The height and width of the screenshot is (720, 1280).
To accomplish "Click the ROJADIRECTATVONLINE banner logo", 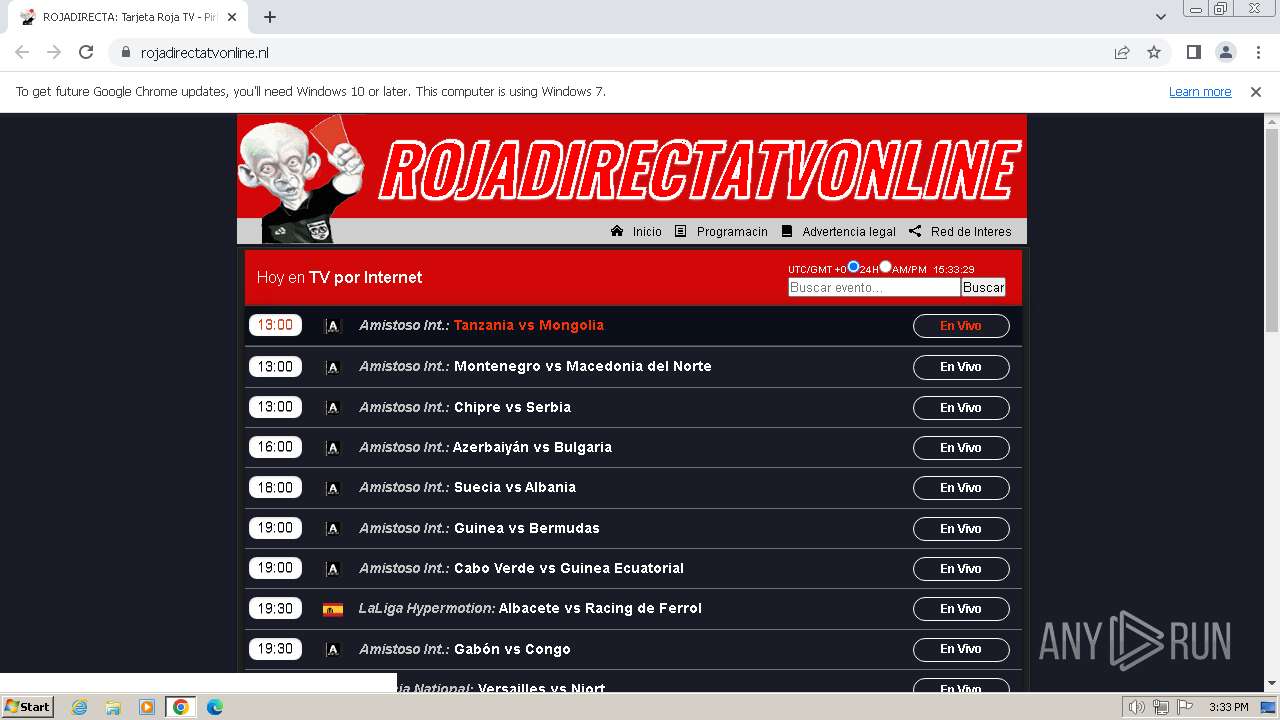I will click(700, 170).
